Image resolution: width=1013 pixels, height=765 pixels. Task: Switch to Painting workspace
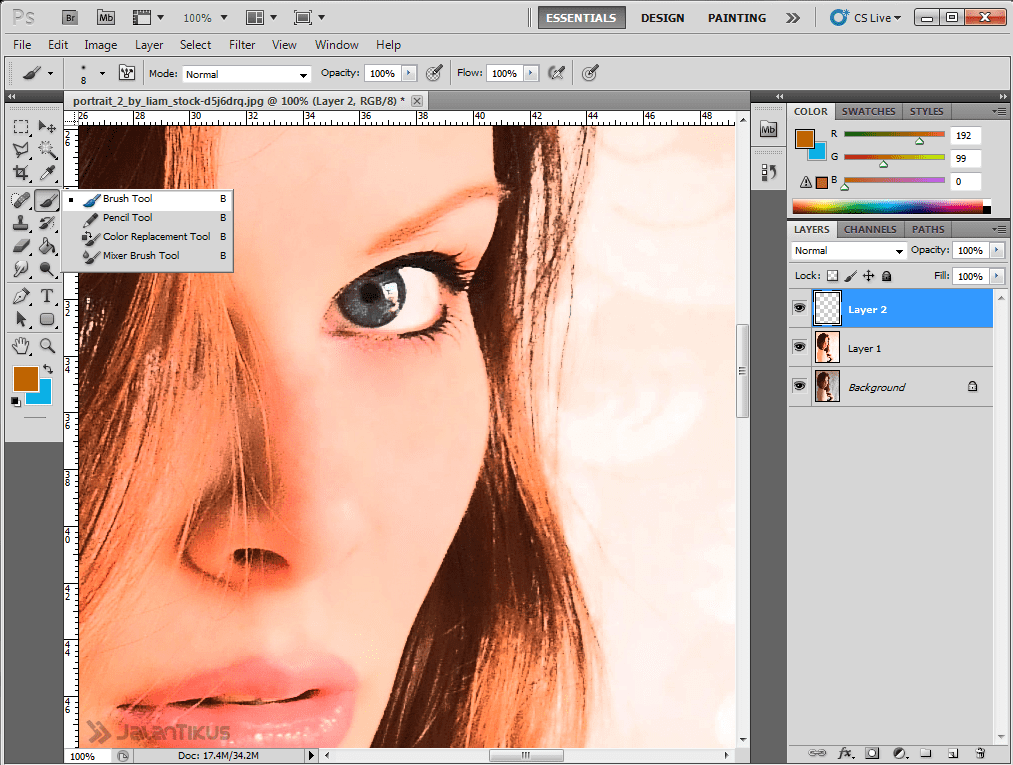click(x=736, y=18)
